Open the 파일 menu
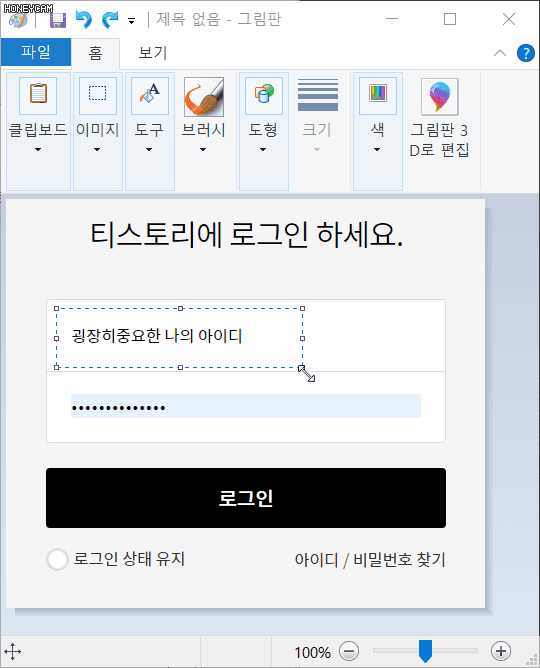Screen dimensions: 540x668 tap(36, 52)
